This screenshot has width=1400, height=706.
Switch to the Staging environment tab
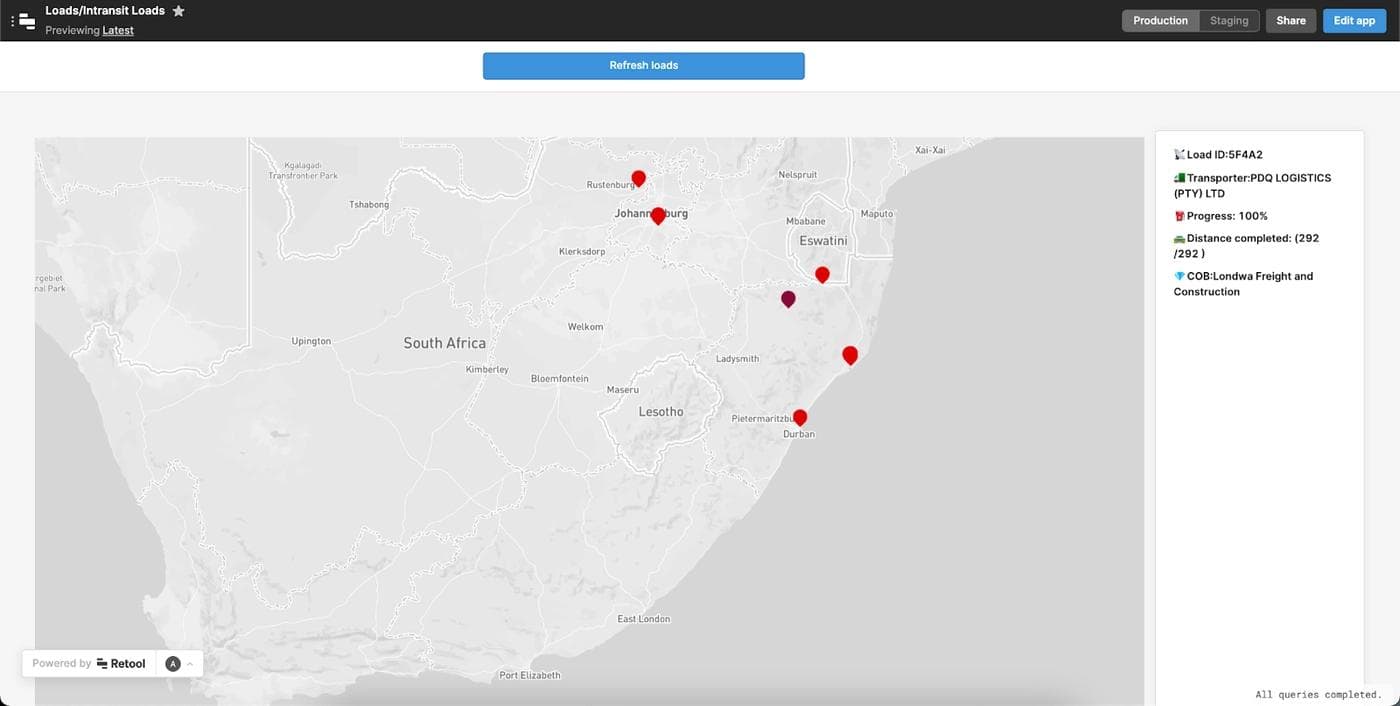tap(1229, 20)
